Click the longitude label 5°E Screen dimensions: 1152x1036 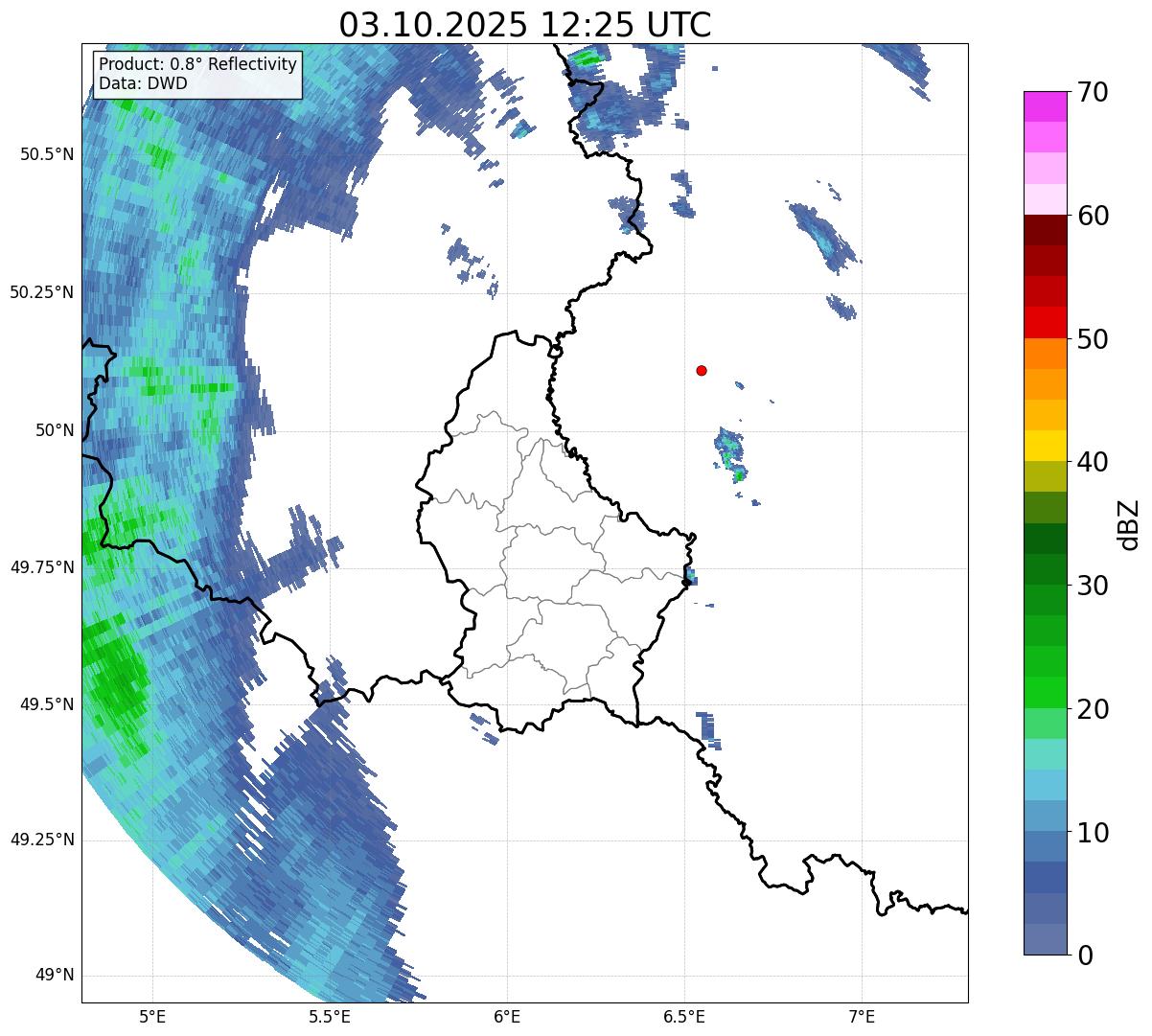point(152,1016)
